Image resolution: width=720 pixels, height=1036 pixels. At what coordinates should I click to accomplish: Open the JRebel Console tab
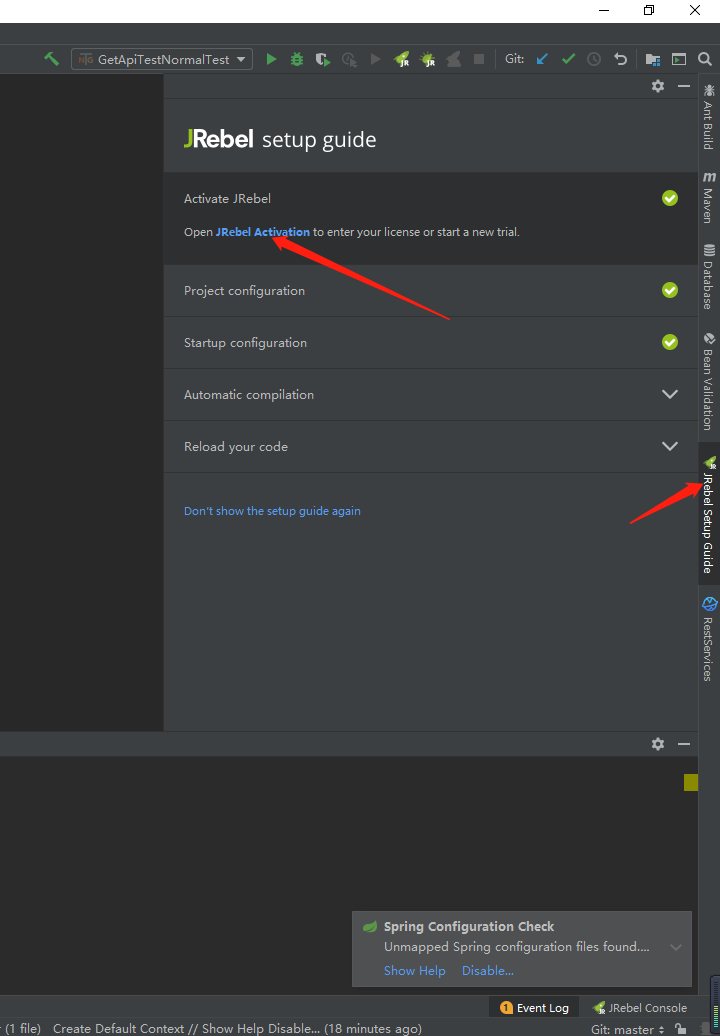pyautogui.click(x=640, y=1008)
